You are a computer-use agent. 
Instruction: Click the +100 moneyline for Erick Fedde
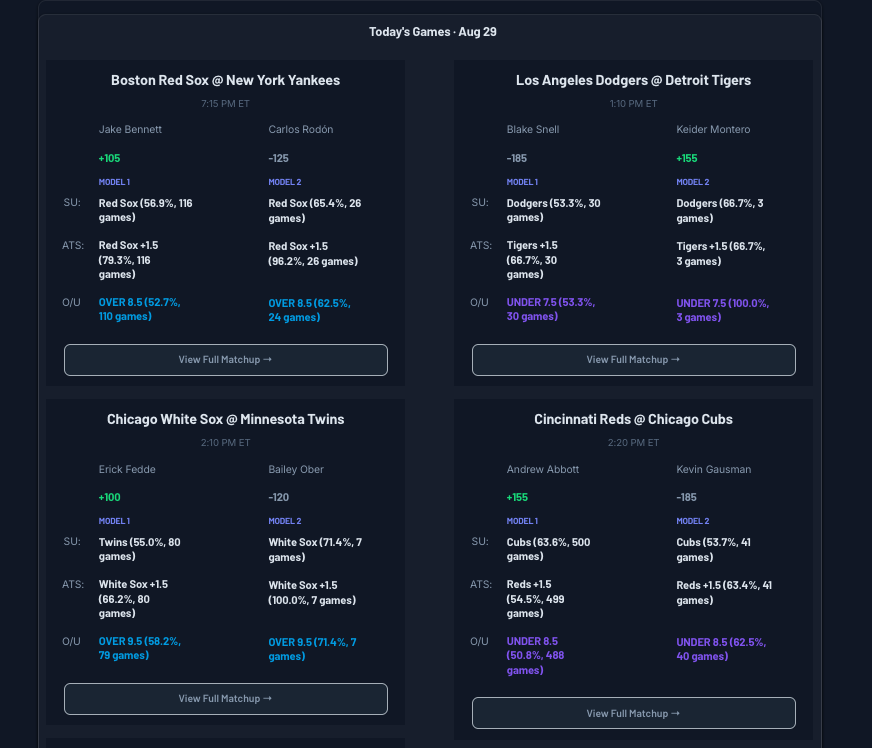pos(110,497)
